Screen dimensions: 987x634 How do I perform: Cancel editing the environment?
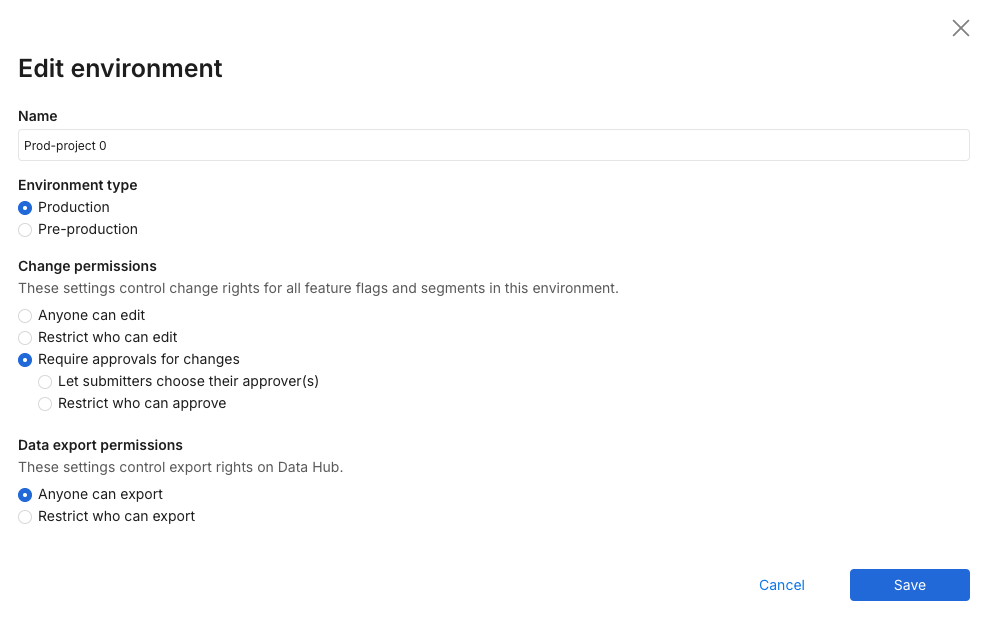pyautogui.click(x=781, y=585)
